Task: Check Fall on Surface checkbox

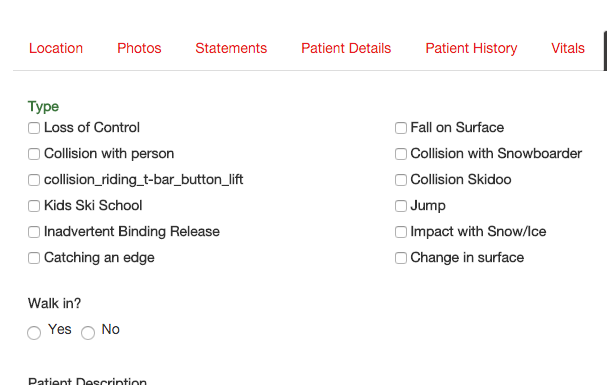Action: tap(401, 128)
